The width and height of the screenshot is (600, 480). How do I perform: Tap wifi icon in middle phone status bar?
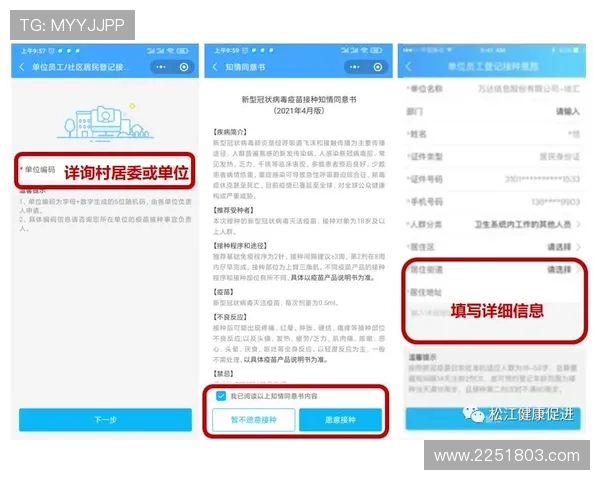[364, 50]
